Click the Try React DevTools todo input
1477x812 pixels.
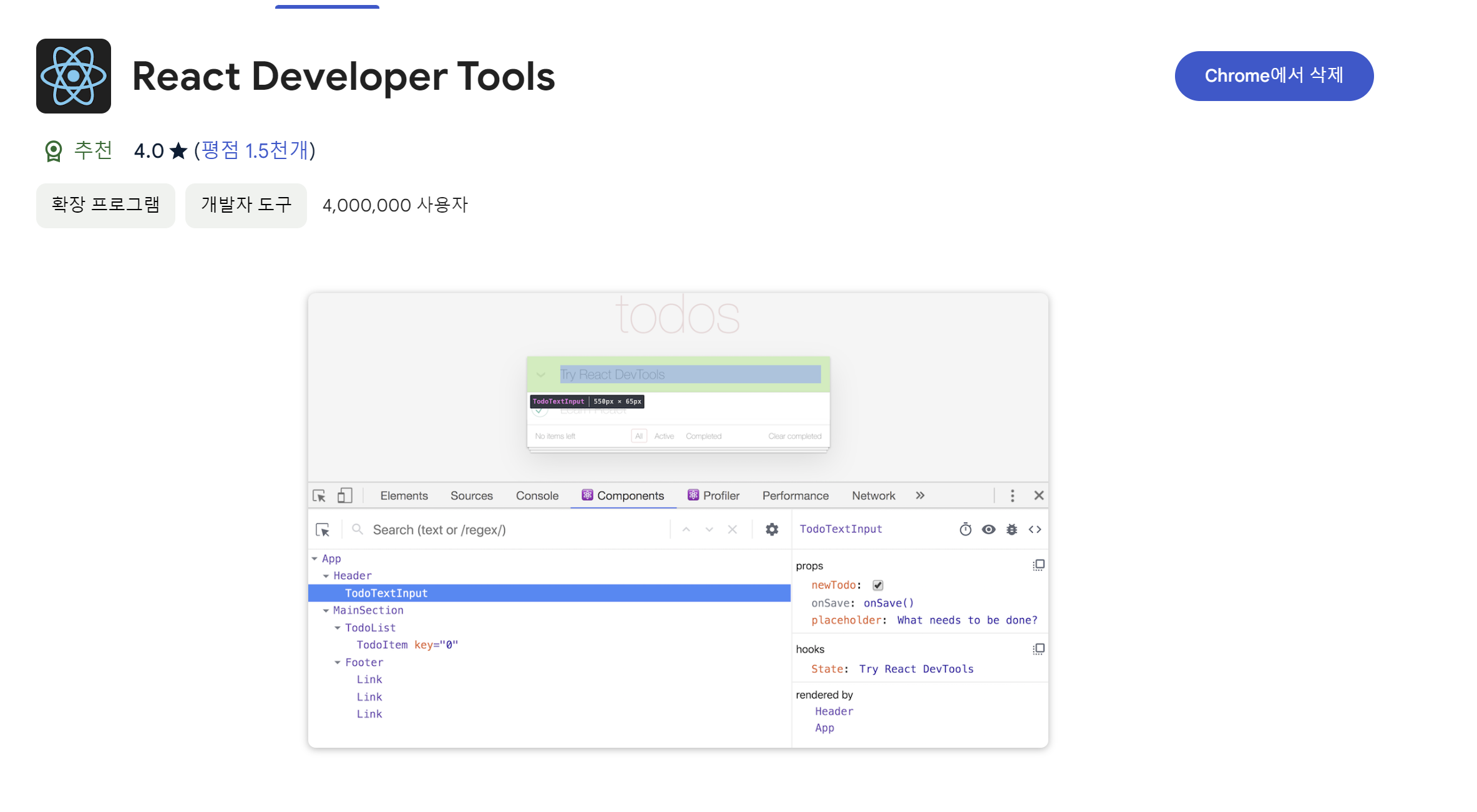(690, 374)
